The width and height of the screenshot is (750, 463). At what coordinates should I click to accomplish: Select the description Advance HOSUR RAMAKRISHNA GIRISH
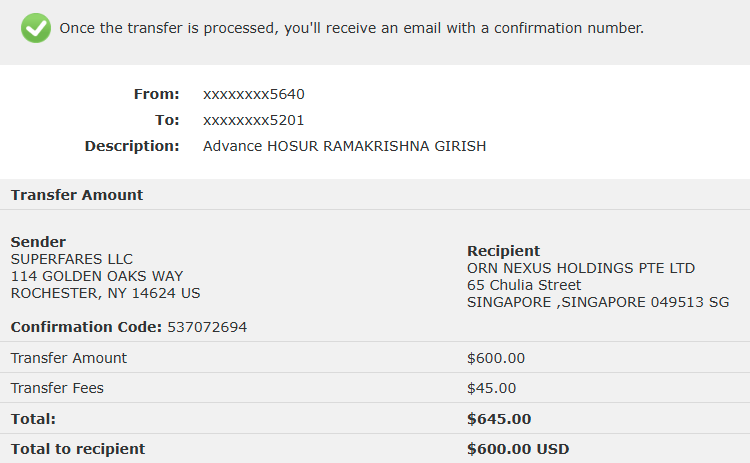[x=344, y=146]
